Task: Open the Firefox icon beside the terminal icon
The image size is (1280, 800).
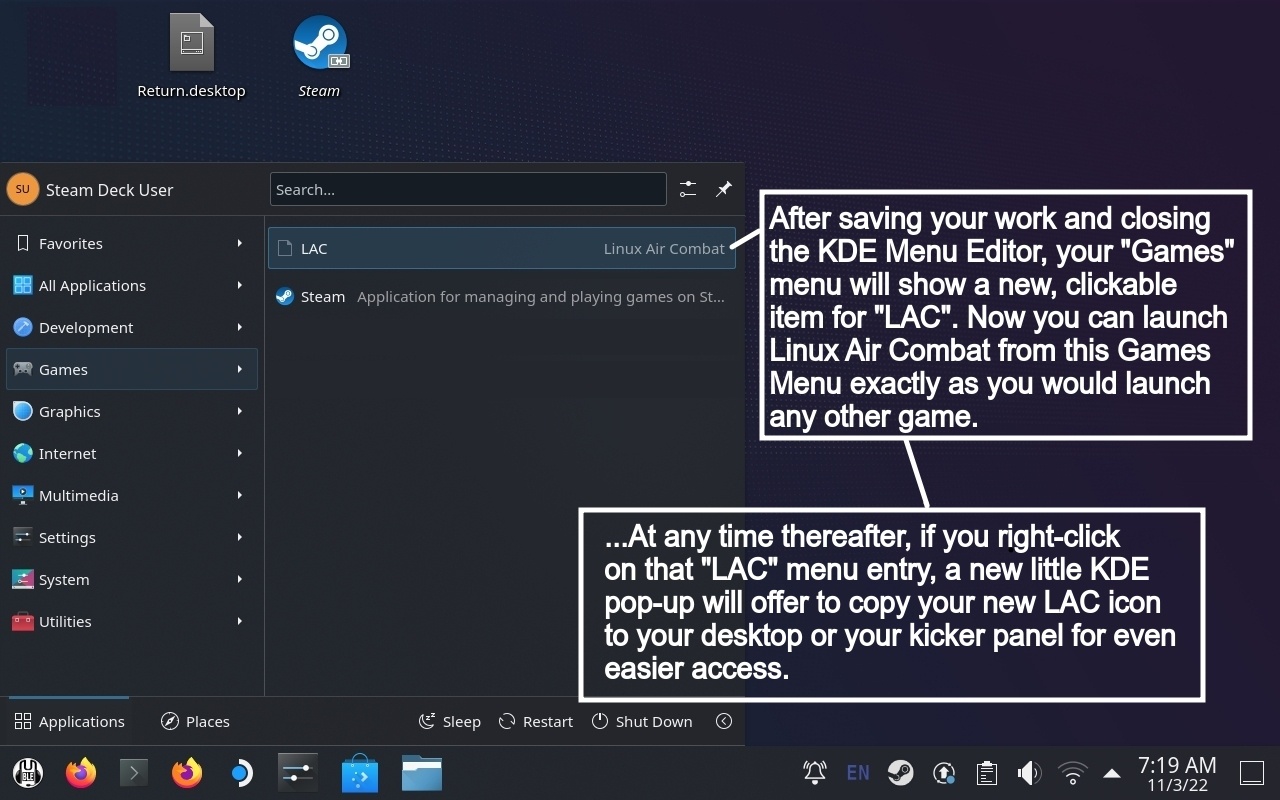Action: (187, 773)
